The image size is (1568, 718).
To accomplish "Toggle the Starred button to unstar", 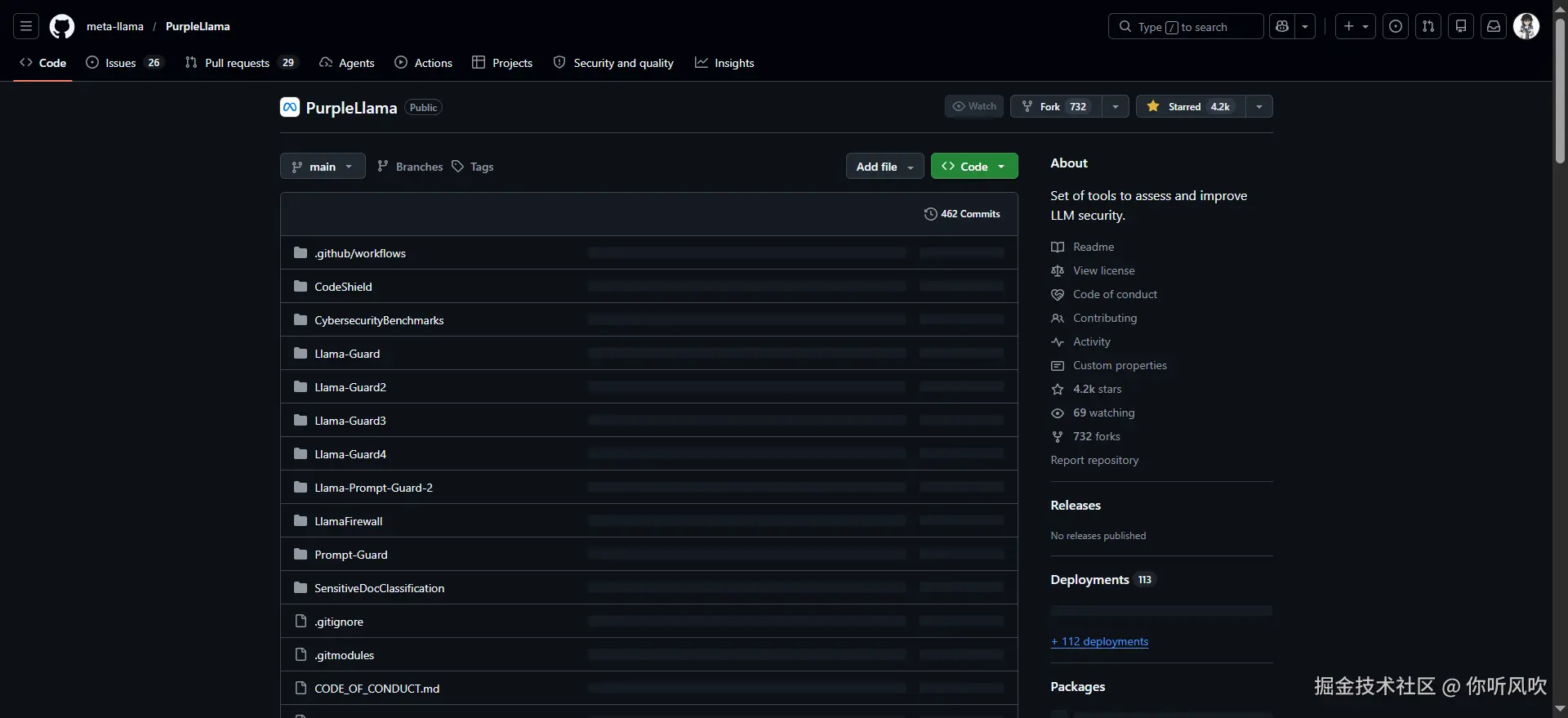I will (1191, 106).
